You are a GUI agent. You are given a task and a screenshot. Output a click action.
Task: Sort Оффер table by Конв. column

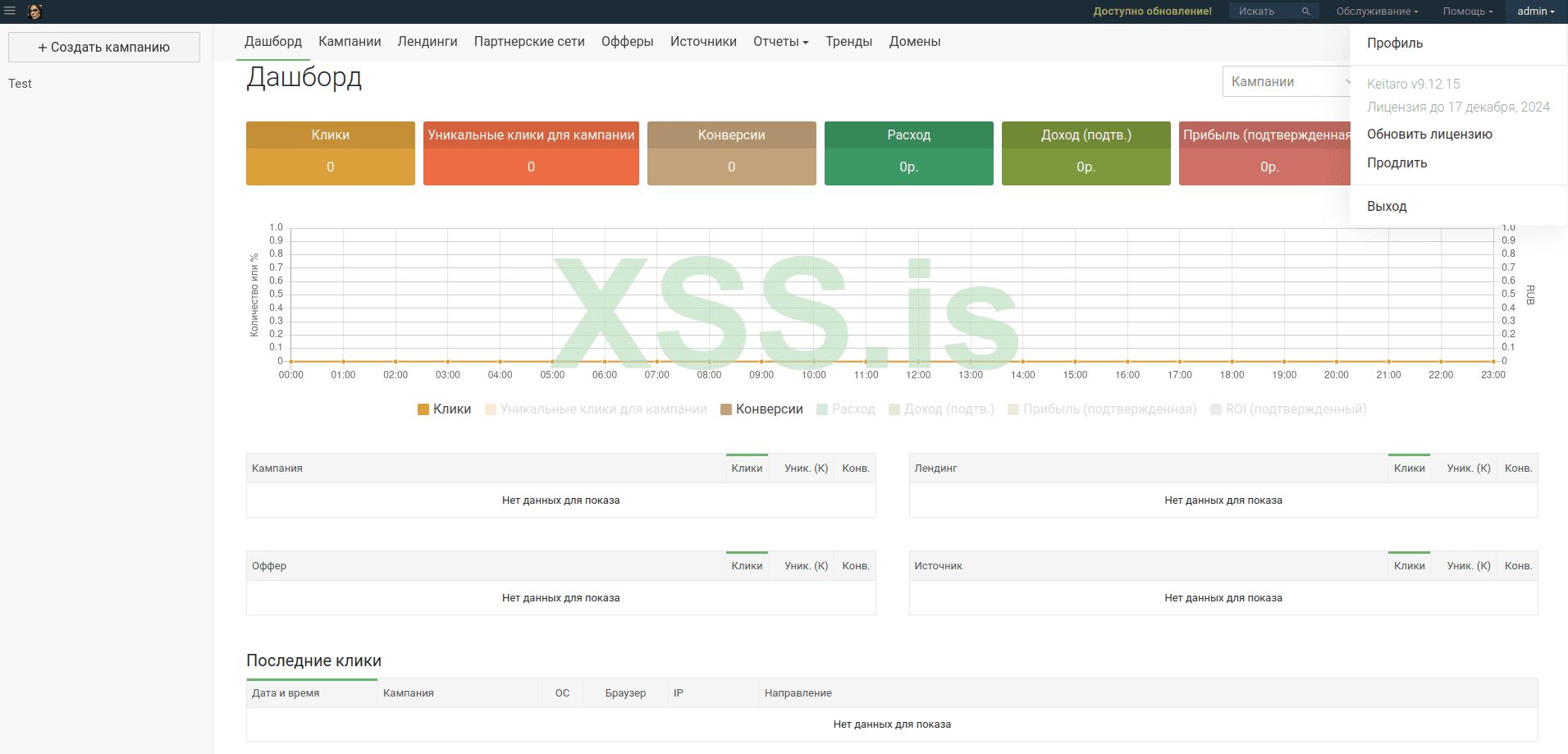pos(856,566)
